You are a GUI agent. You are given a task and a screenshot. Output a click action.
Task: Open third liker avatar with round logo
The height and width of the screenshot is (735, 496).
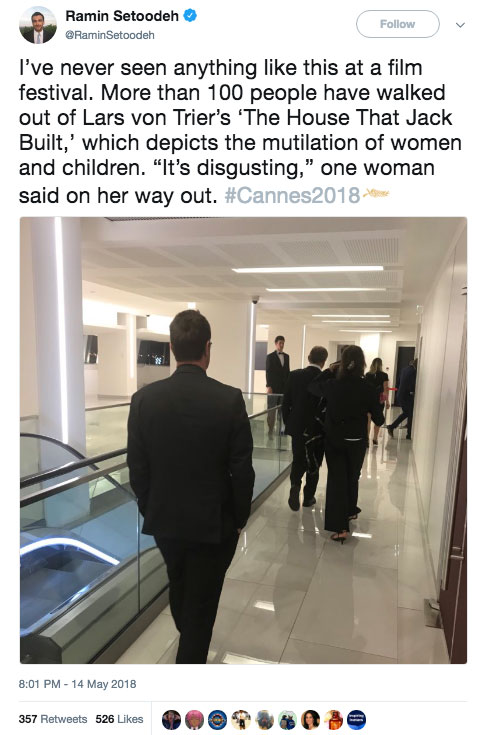218,720
